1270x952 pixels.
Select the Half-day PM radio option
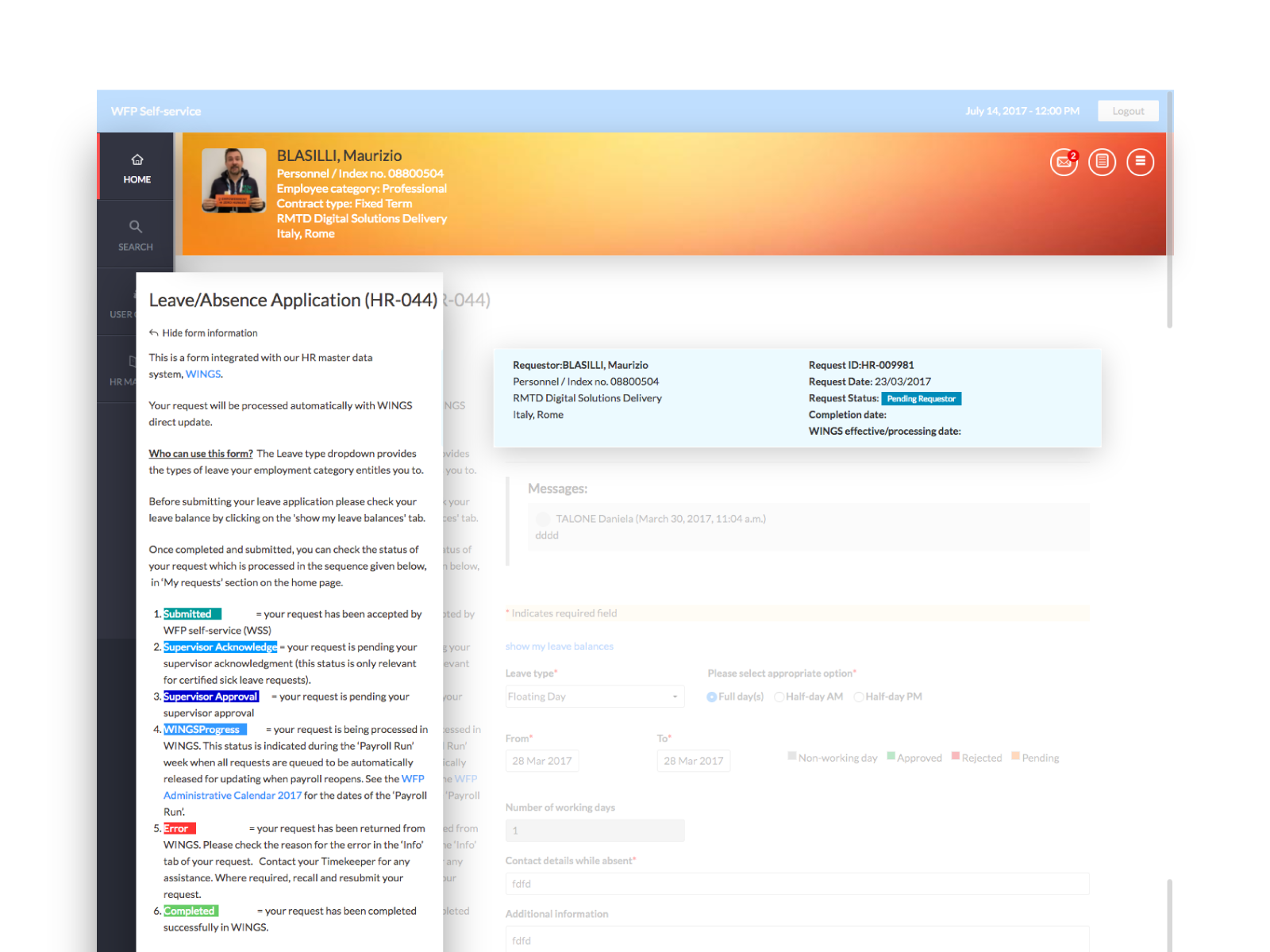(858, 697)
